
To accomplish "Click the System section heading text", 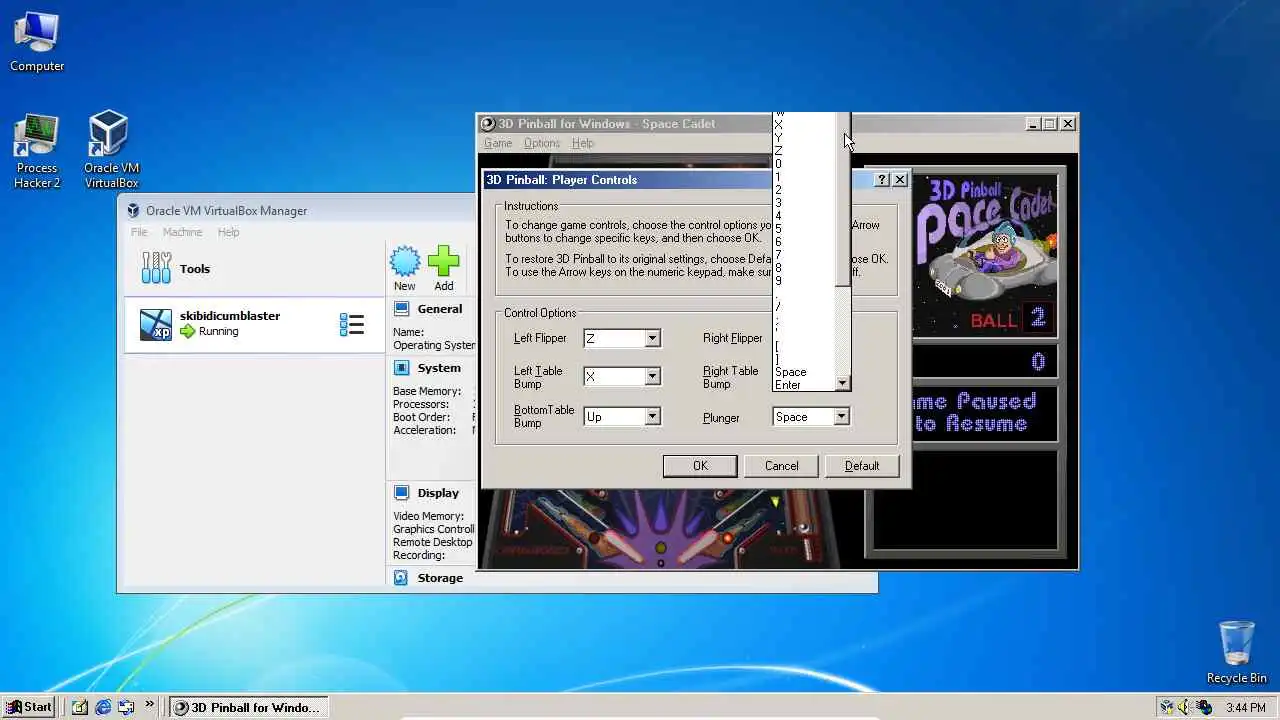I will pos(439,368).
